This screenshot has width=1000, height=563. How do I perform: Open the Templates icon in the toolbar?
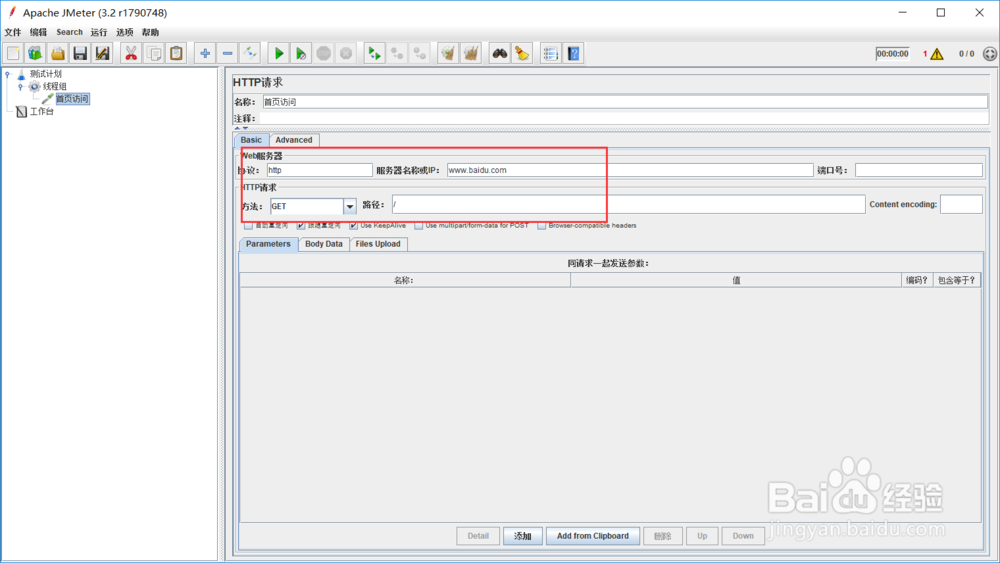tap(35, 54)
